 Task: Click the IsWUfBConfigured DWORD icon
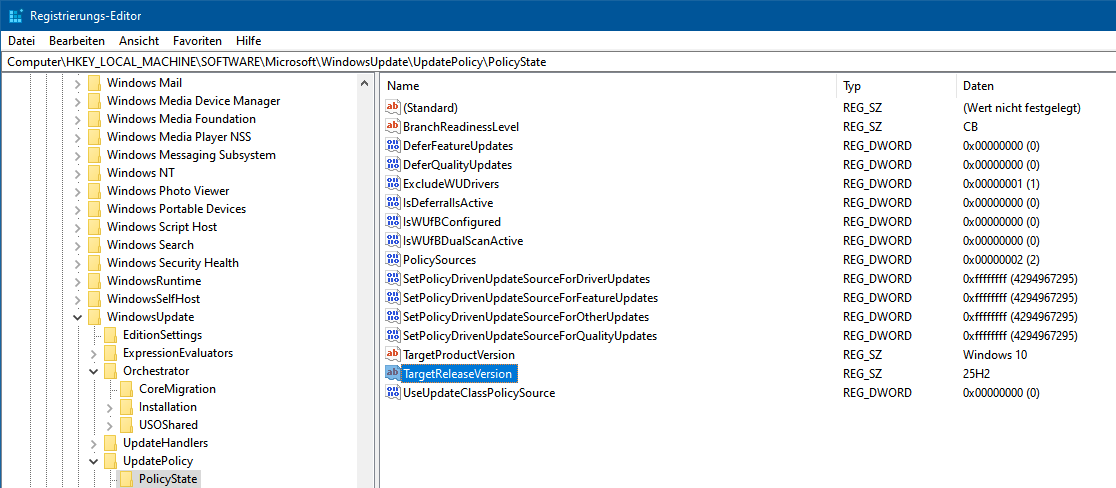click(392, 221)
